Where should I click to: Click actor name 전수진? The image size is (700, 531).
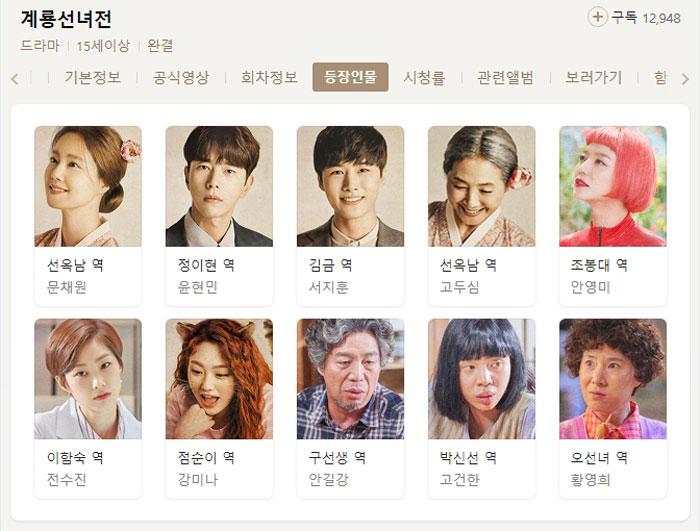click(67, 480)
